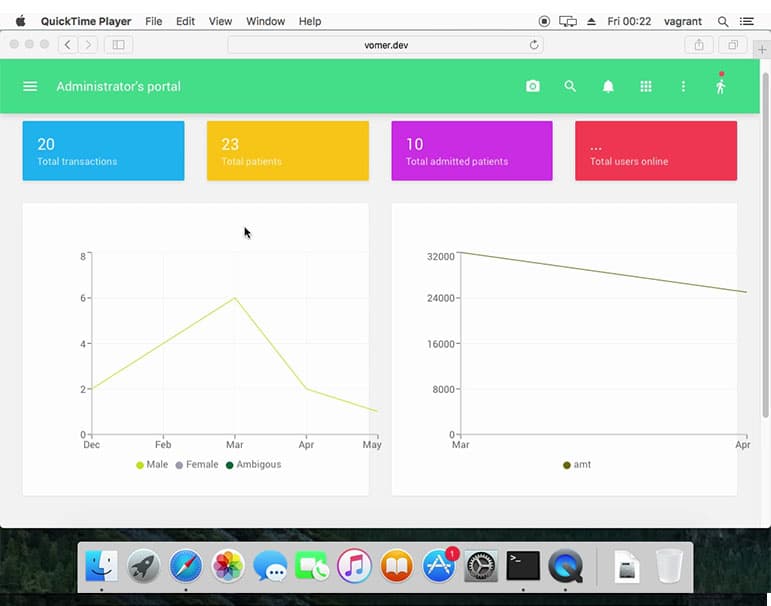Open the Help menu
The height and width of the screenshot is (606, 771).
tap(310, 21)
